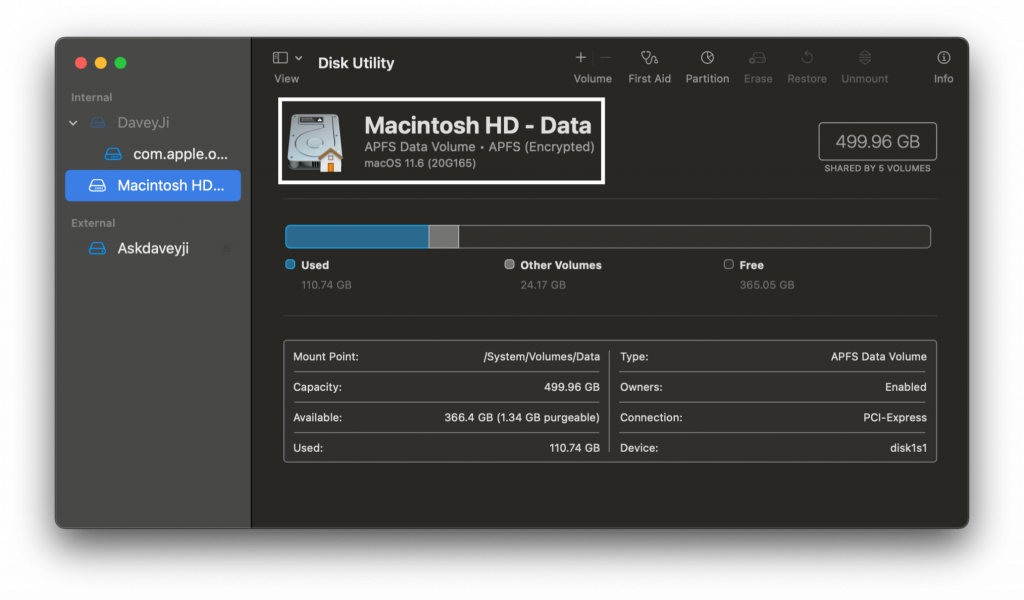Click the Used legend color swatch

pos(290,264)
